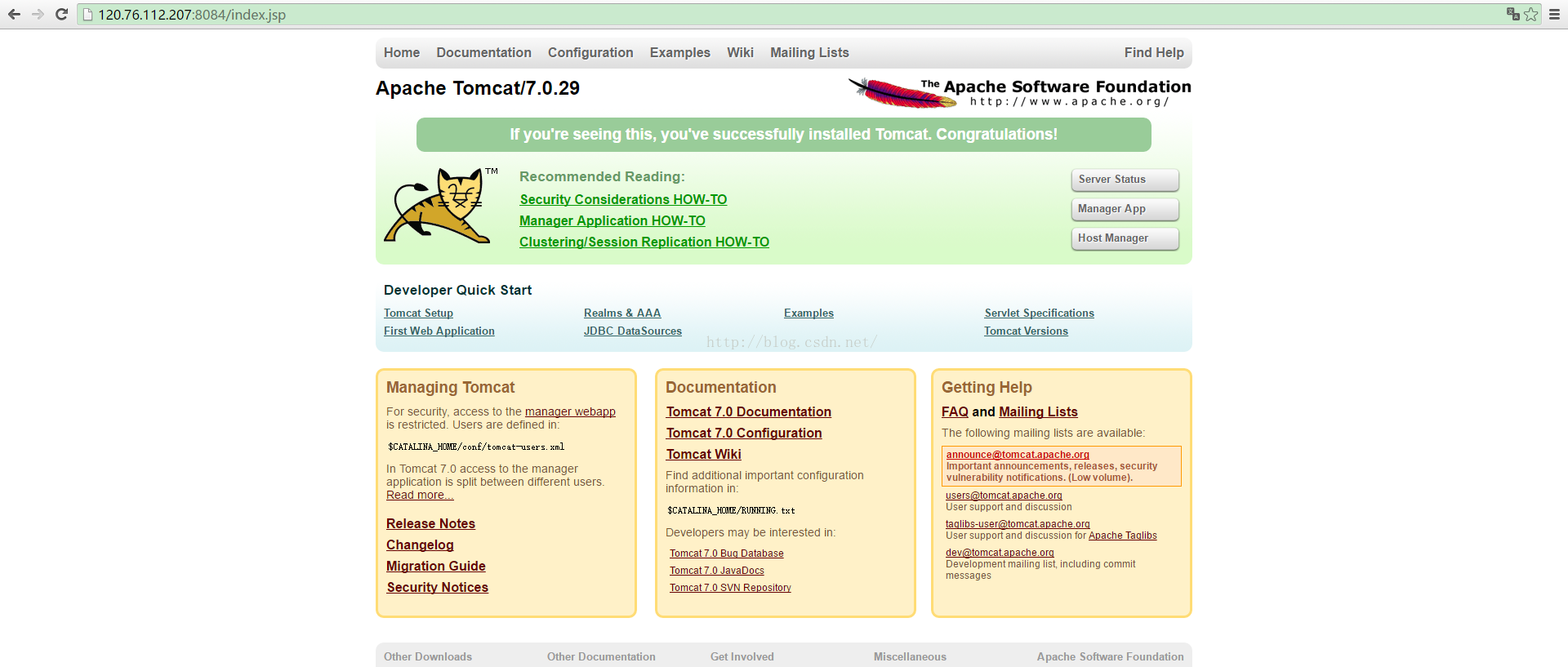Open the Chrome hamburger menu
This screenshot has height=667, width=1568.
[x=1554, y=14]
